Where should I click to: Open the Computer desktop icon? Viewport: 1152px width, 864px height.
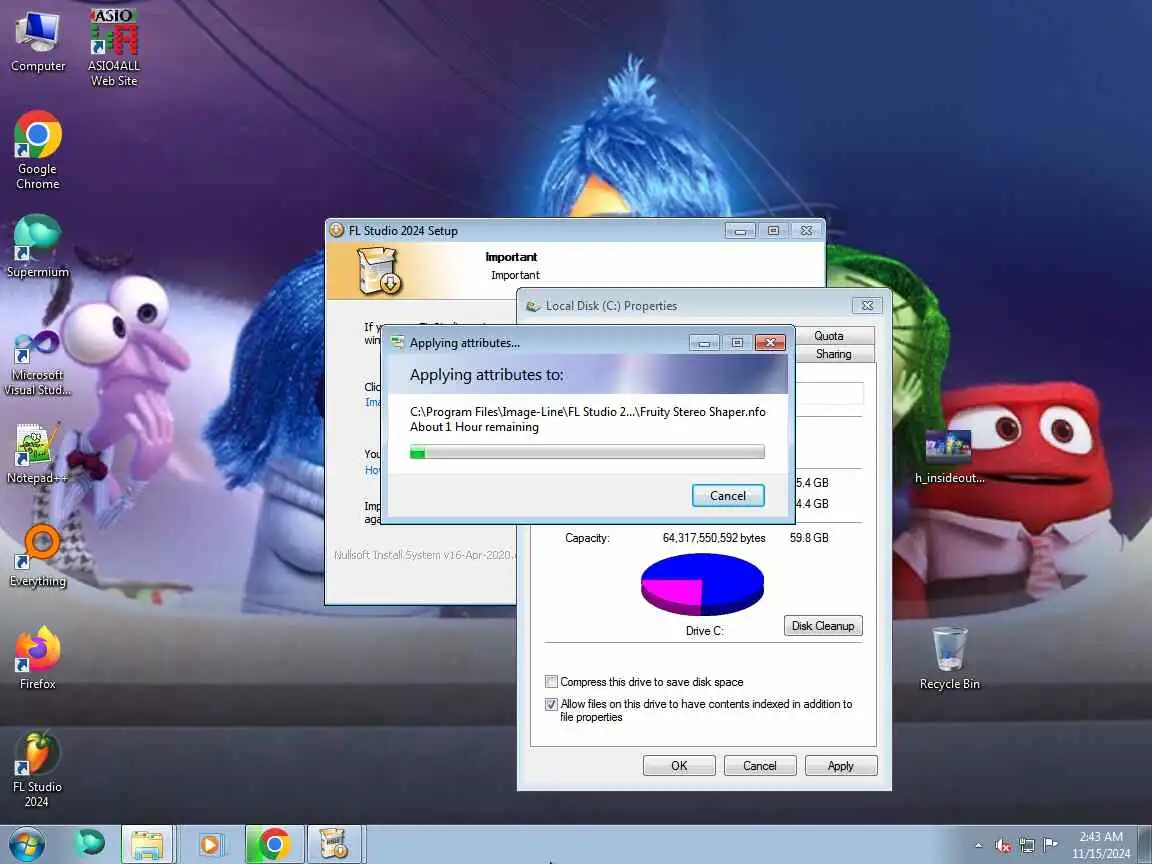[x=37, y=42]
